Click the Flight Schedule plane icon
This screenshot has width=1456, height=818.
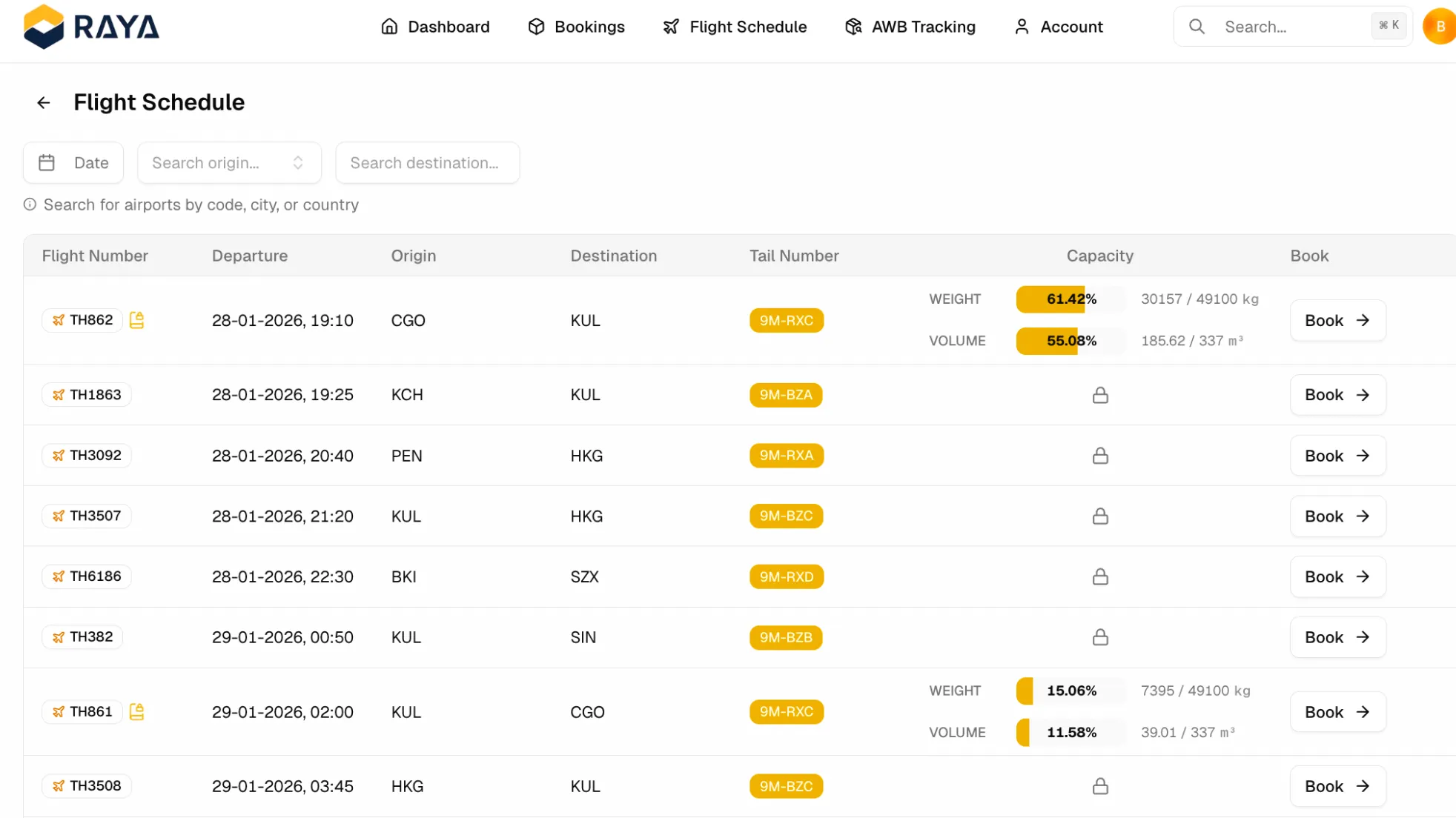pyautogui.click(x=670, y=26)
